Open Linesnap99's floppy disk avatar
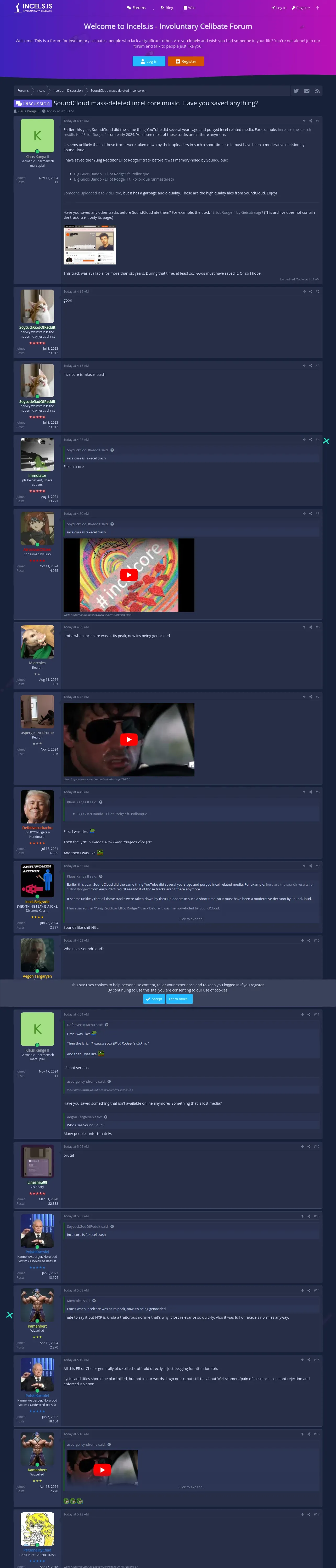336x1568 pixels. pyautogui.click(x=37, y=1161)
